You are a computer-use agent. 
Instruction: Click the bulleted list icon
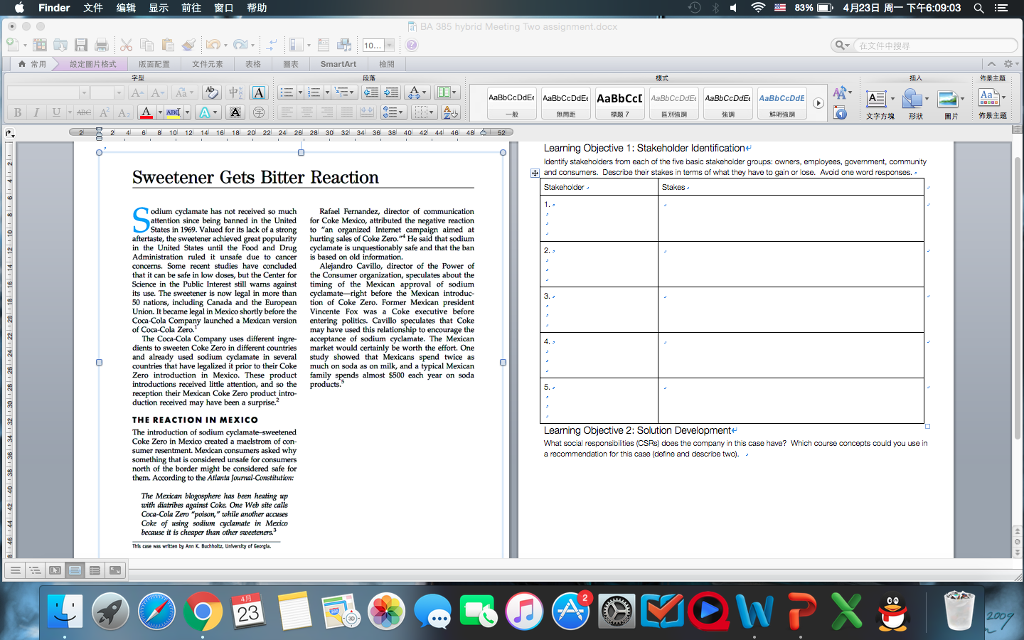[x=287, y=94]
